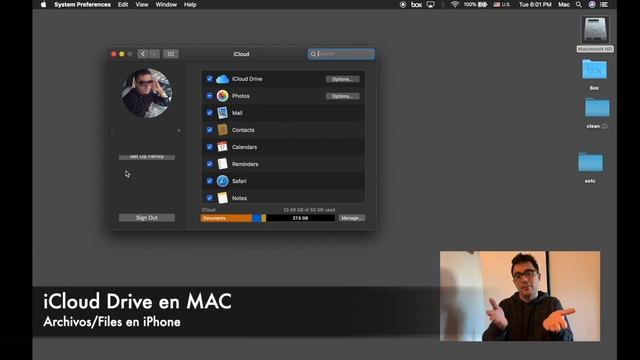Uncheck the iCloud Drive checkbox
640x360 pixels.
coord(209,79)
